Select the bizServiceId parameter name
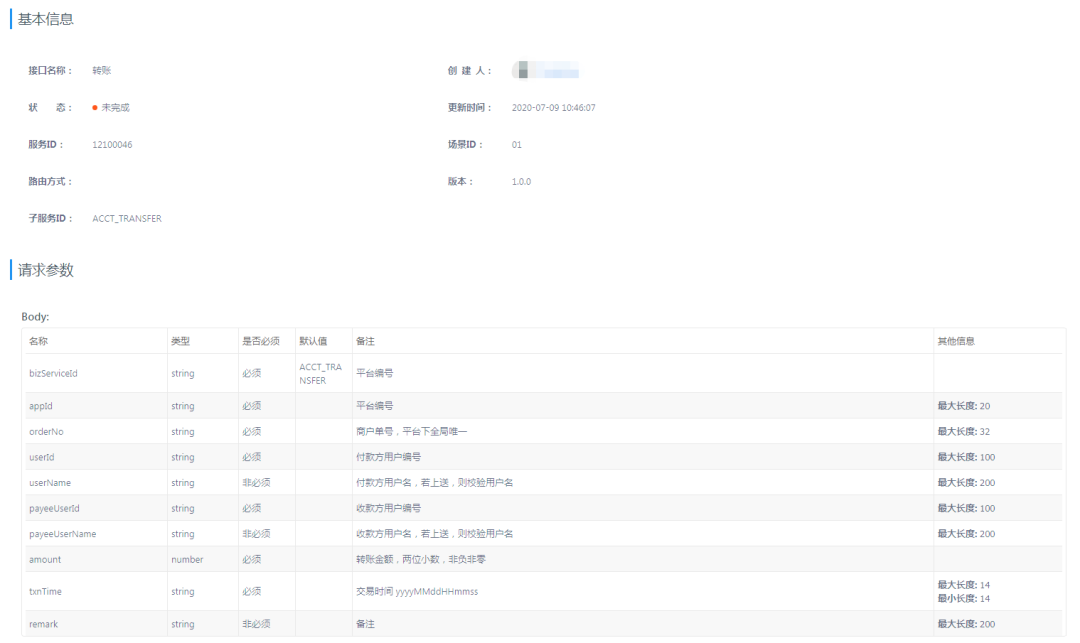This screenshot has width=1080, height=643. 55,372
